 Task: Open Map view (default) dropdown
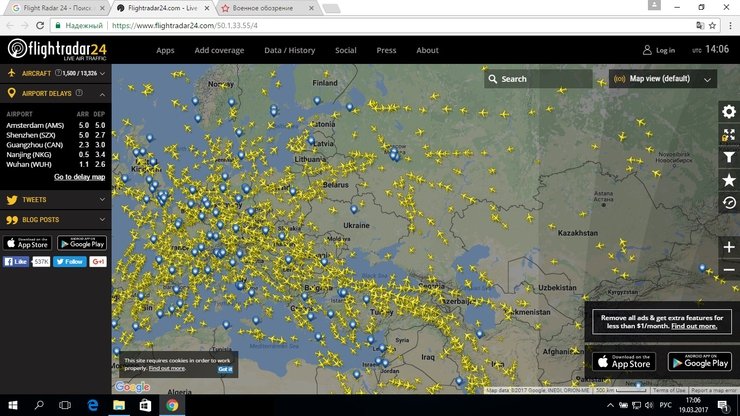click(x=664, y=78)
